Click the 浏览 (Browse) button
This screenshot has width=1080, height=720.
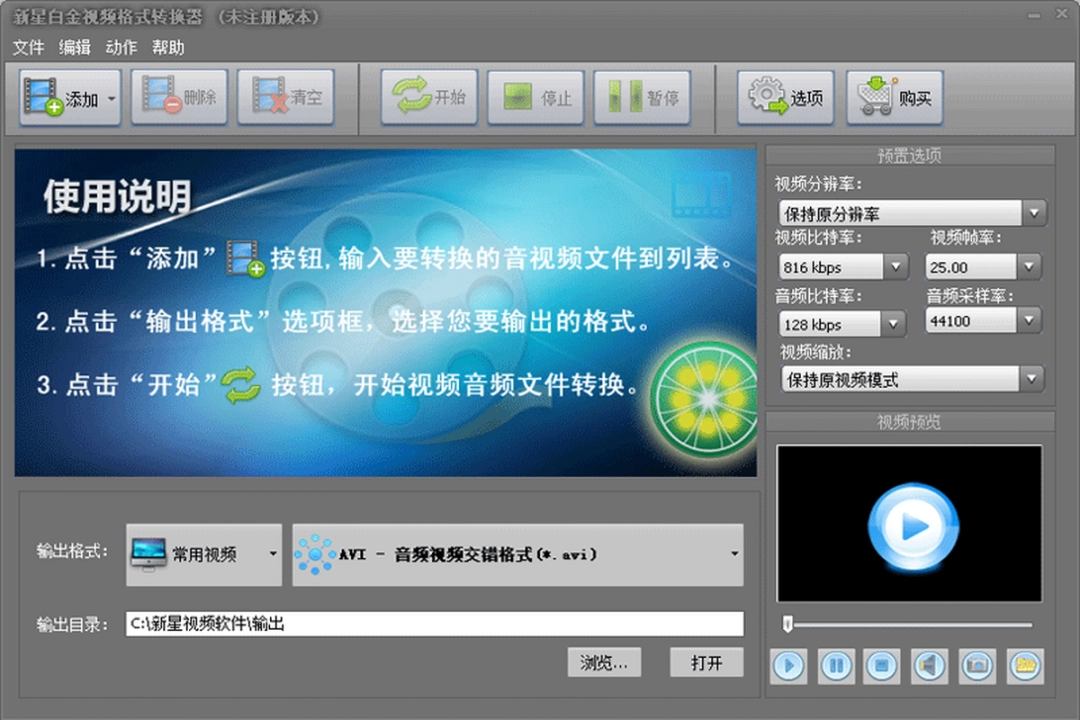pos(604,662)
